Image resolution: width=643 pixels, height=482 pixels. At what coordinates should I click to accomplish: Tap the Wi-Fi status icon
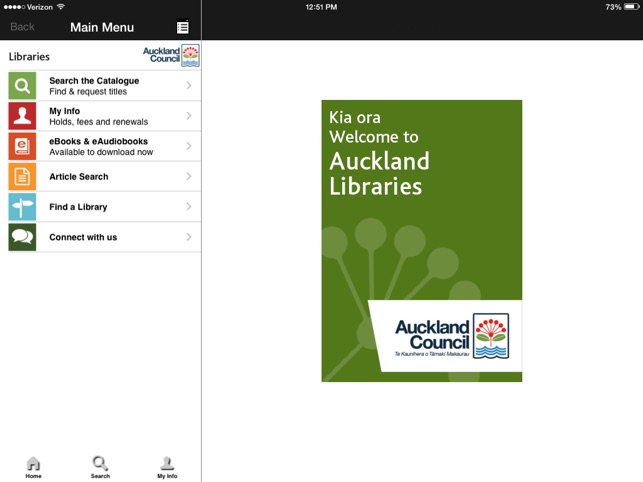[x=61, y=7]
